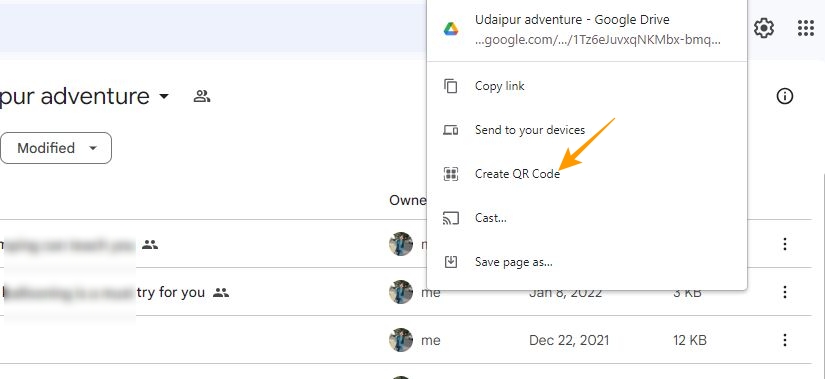Click the Send to devices icon
The height and width of the screenshot is (379, 825).
[x=450, y=130]
